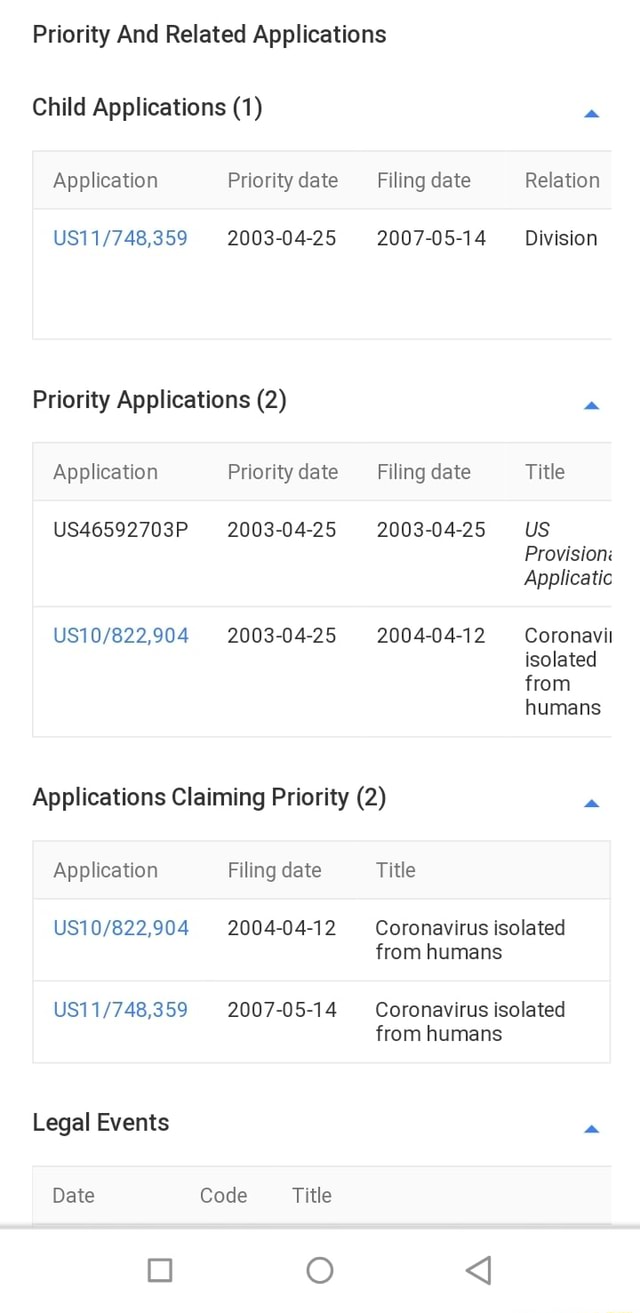This screenshot has height=1313, width=640.
Task: Open US11/748,359 under Applications Claiming Priority
Action: coord(120,1010)
